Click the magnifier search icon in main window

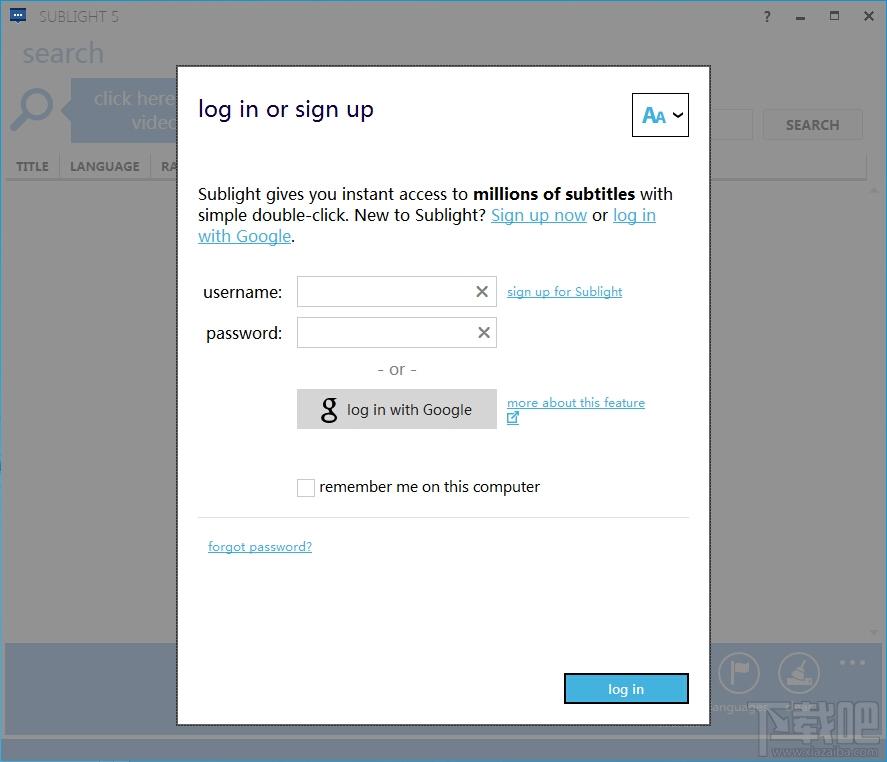32,109
